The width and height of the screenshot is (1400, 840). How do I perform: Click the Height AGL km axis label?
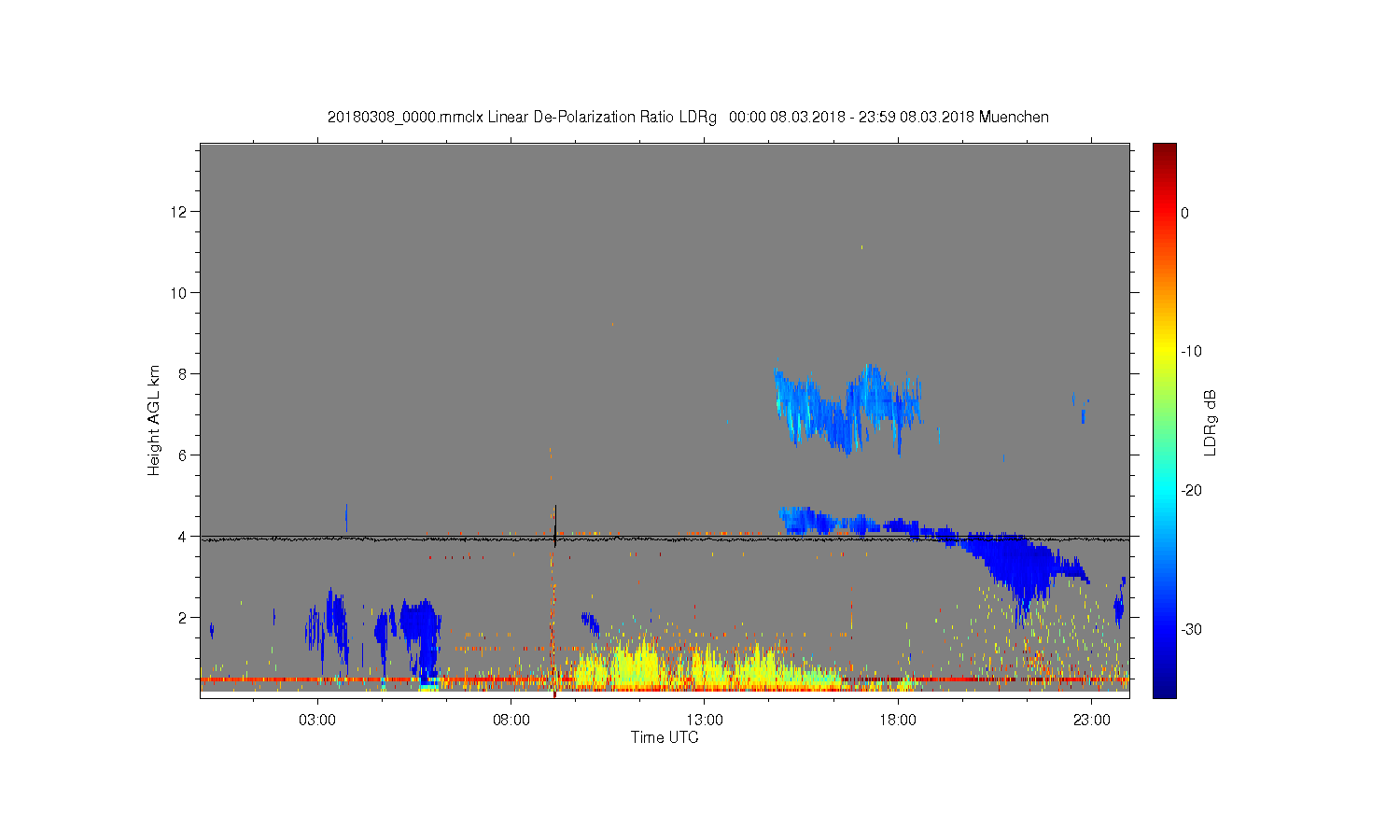(x=154, y=421)
